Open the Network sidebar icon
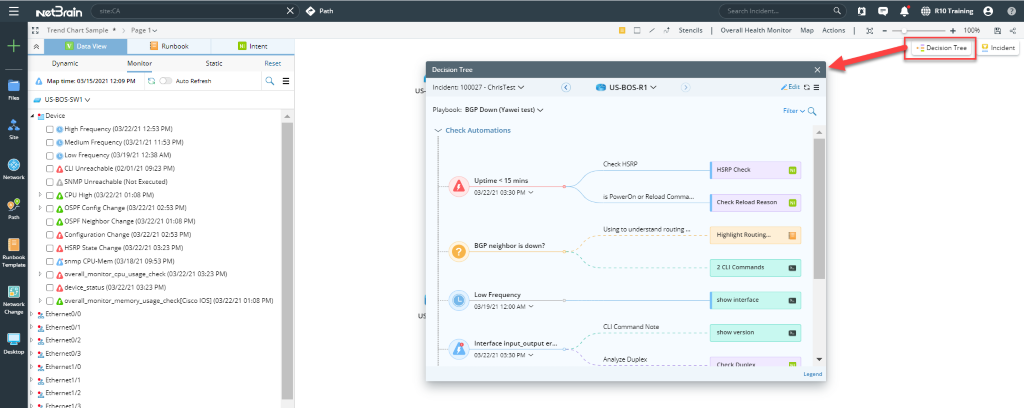Viewport: 1024px width, 408px height. [14, 168]
